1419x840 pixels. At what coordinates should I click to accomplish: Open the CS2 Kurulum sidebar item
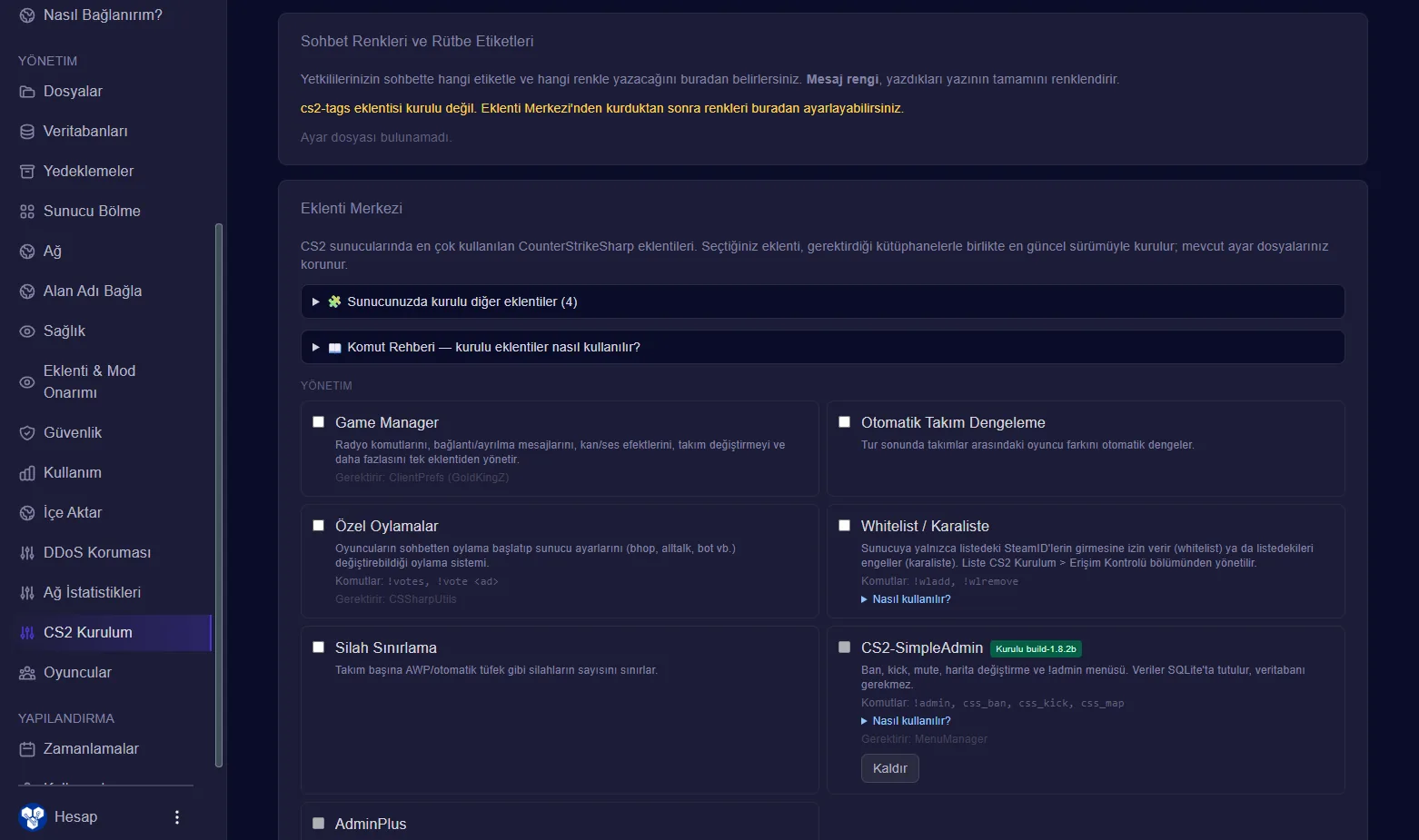[114, 633]
